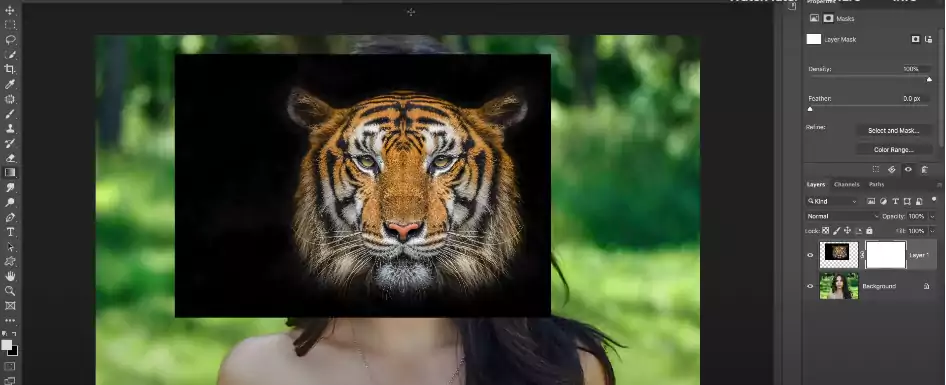The height and width of the screenshot is (385, 946).
Task: Toggle lock image pixels brush icon
Action: (837, 231)
